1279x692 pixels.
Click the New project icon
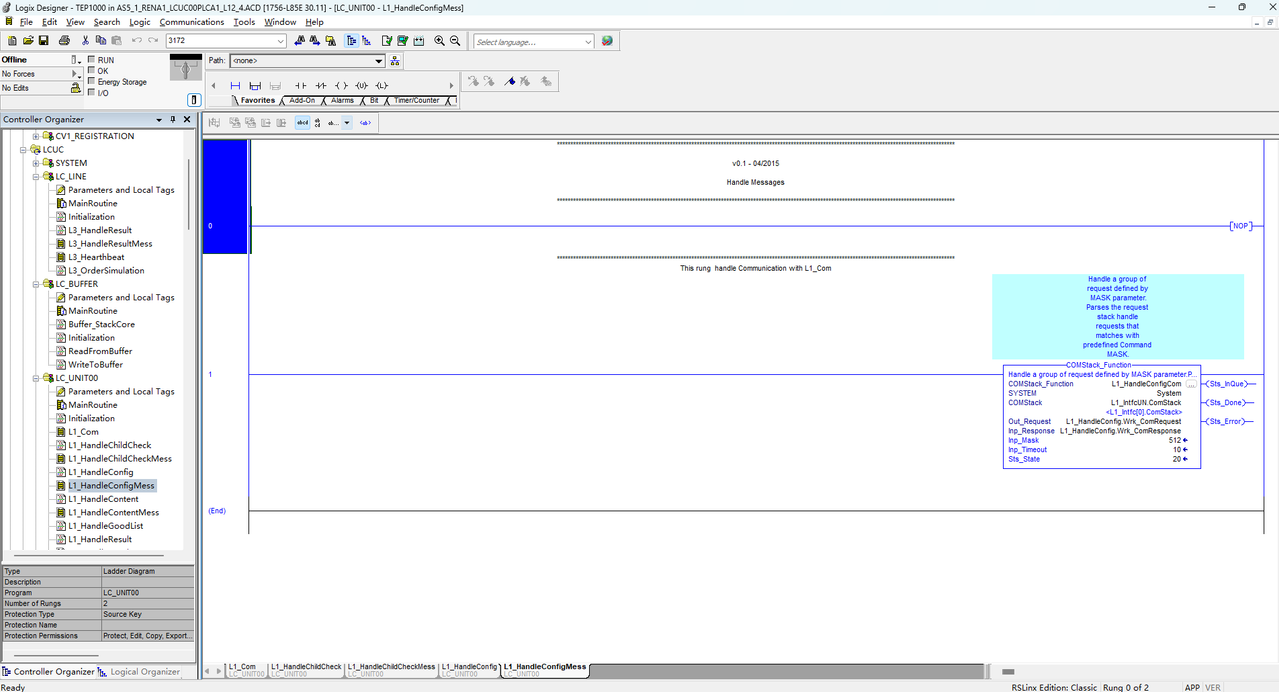[x=12, y=41]
